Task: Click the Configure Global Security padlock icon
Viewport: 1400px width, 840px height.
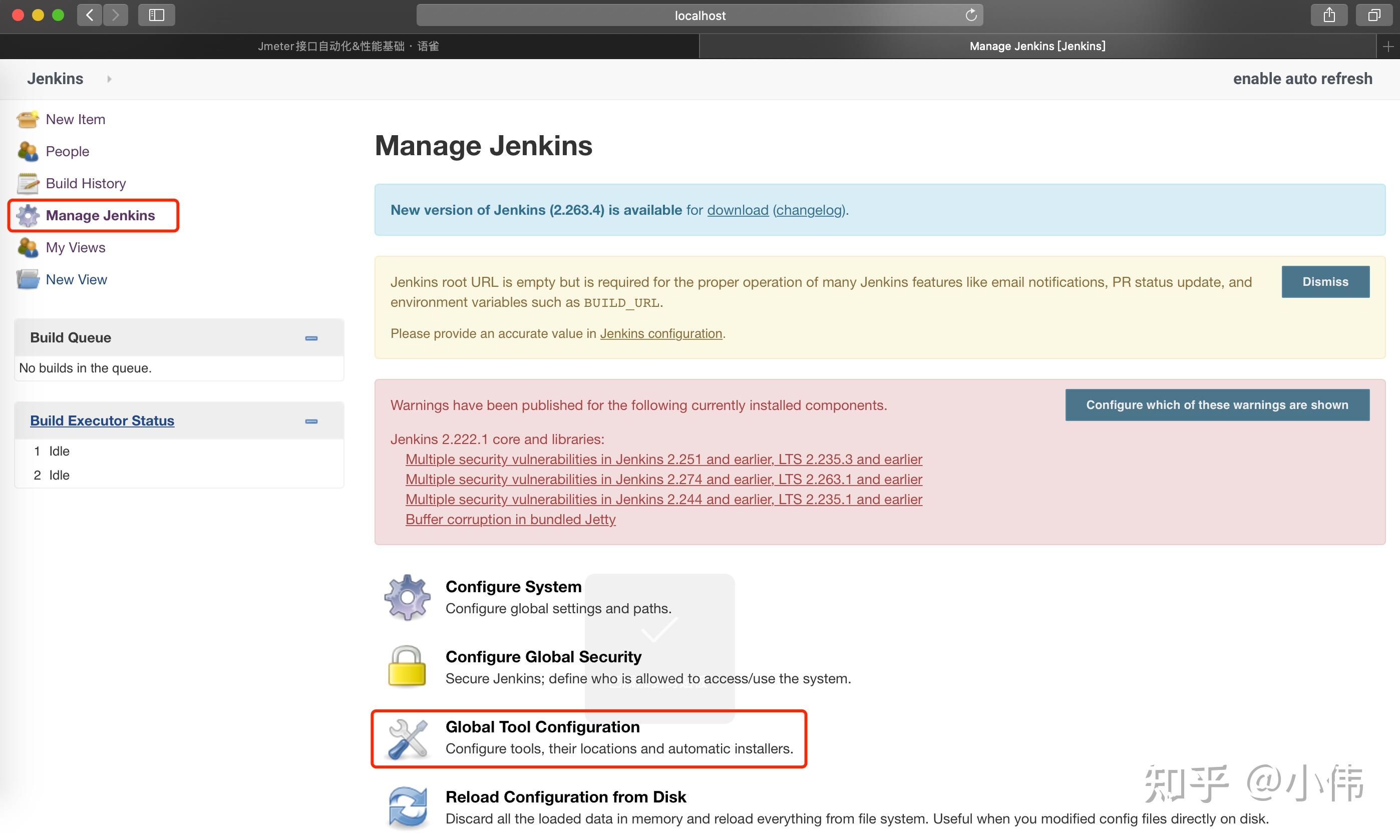Action: point(407,667)
